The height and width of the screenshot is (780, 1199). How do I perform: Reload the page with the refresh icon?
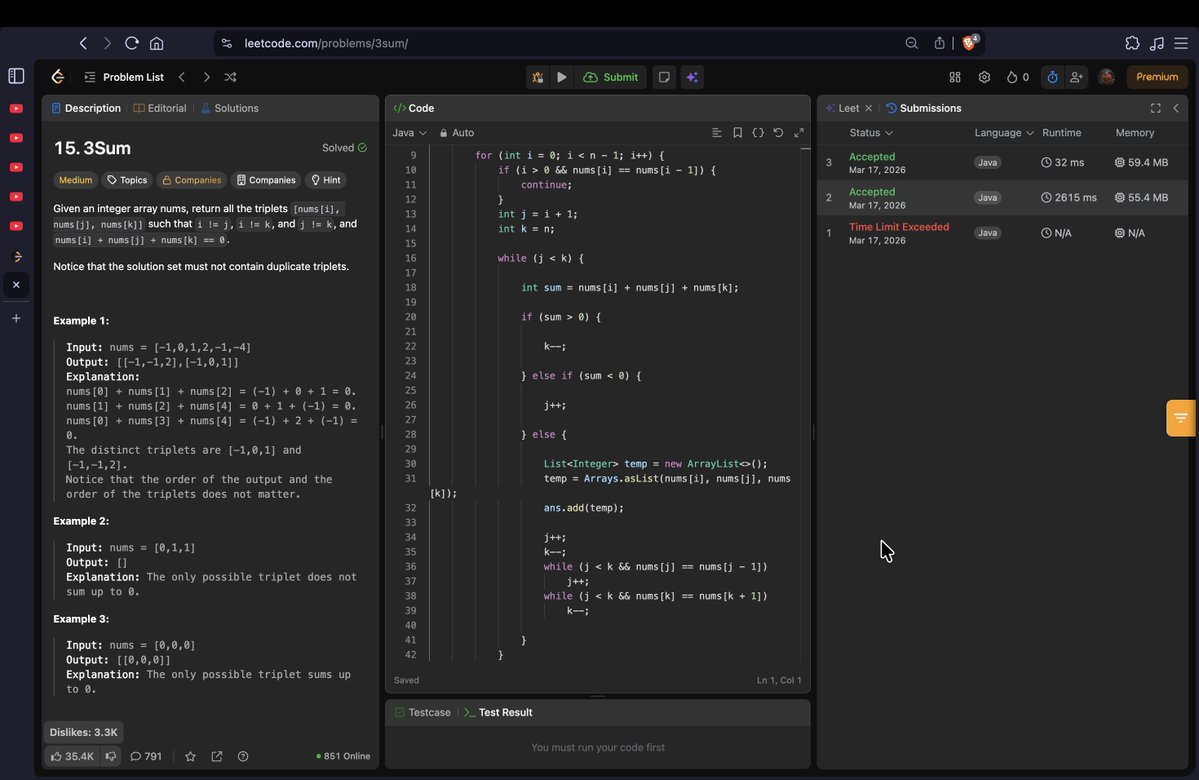coord(132,44)
